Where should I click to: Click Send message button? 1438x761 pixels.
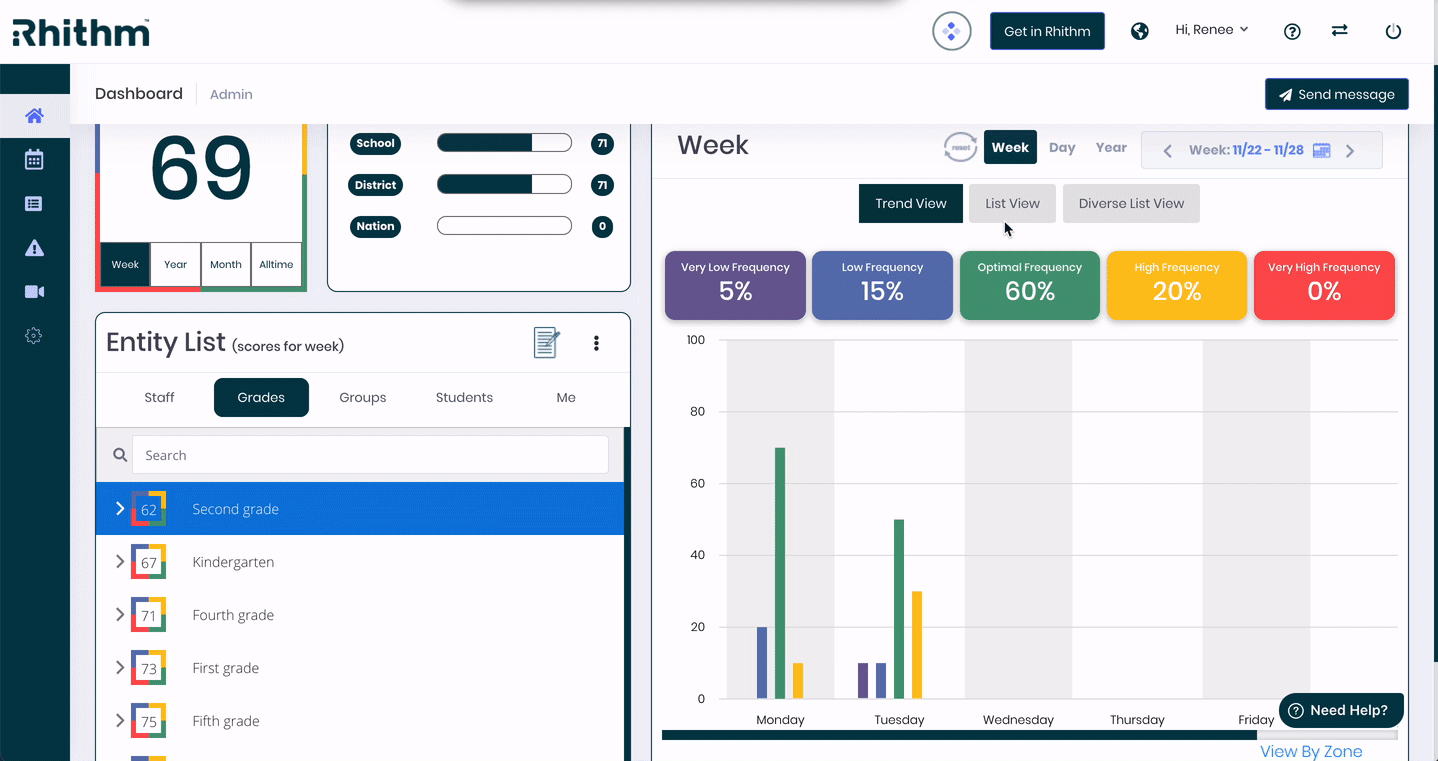pyautogui.click(x=1337, y=94)
